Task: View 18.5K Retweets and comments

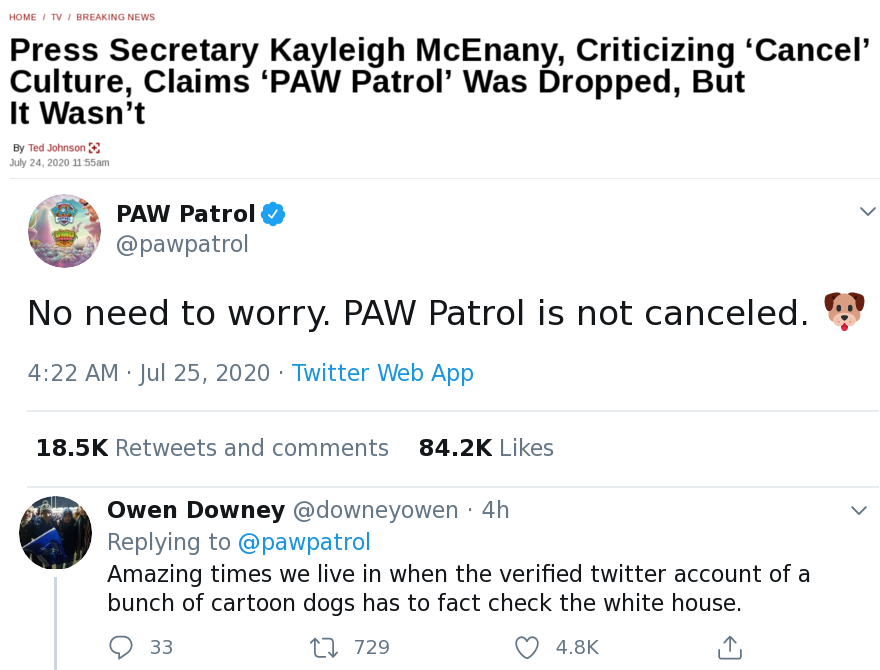Action: click(212, 448)
